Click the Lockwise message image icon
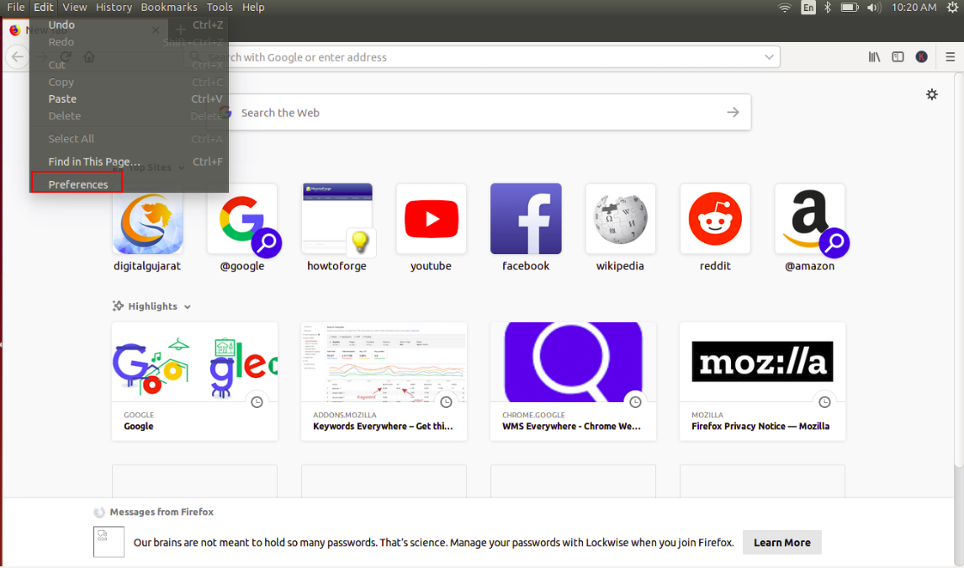 click(109, 542)
